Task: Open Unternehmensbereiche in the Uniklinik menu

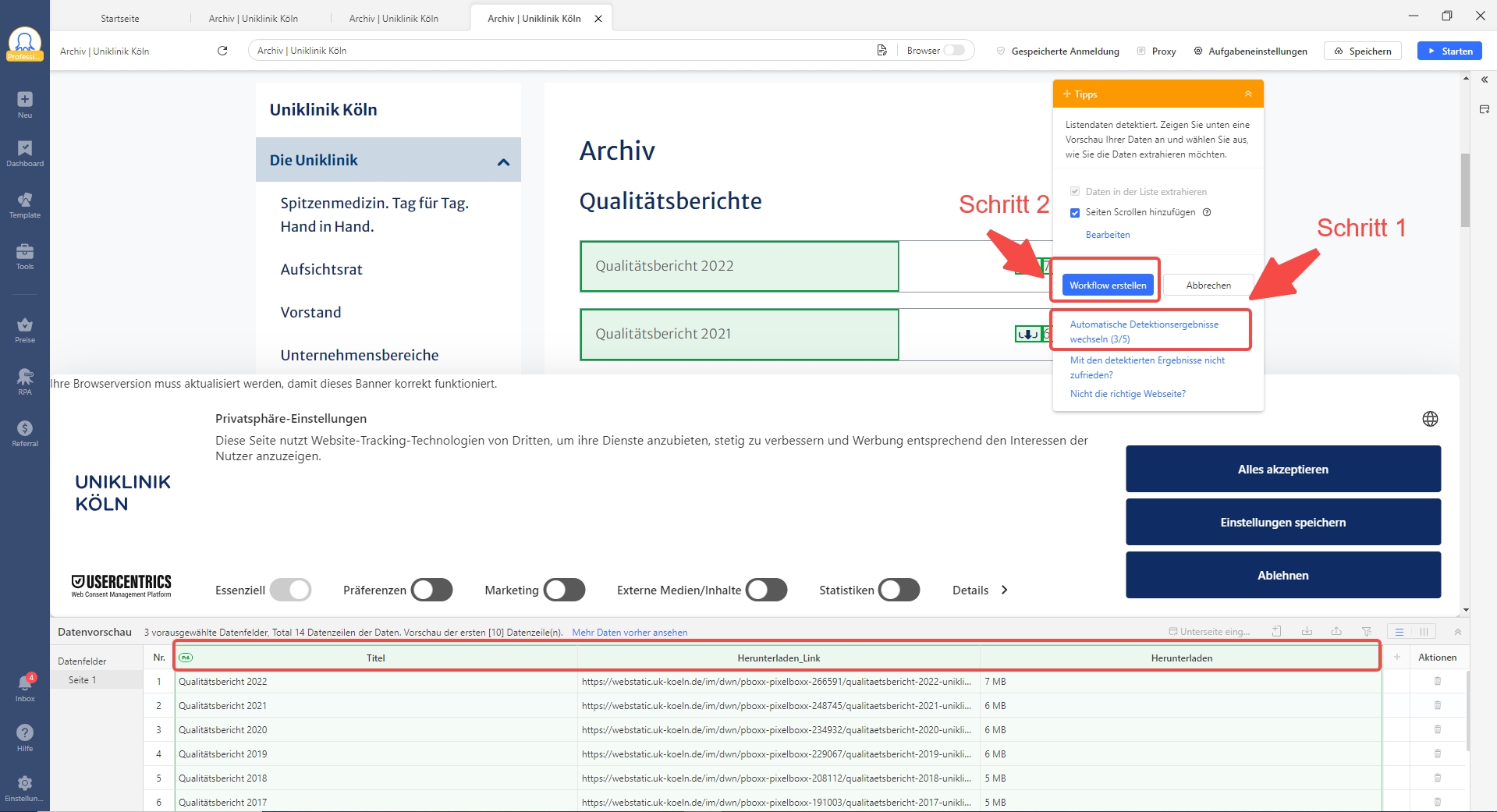Action: [360, 356]
